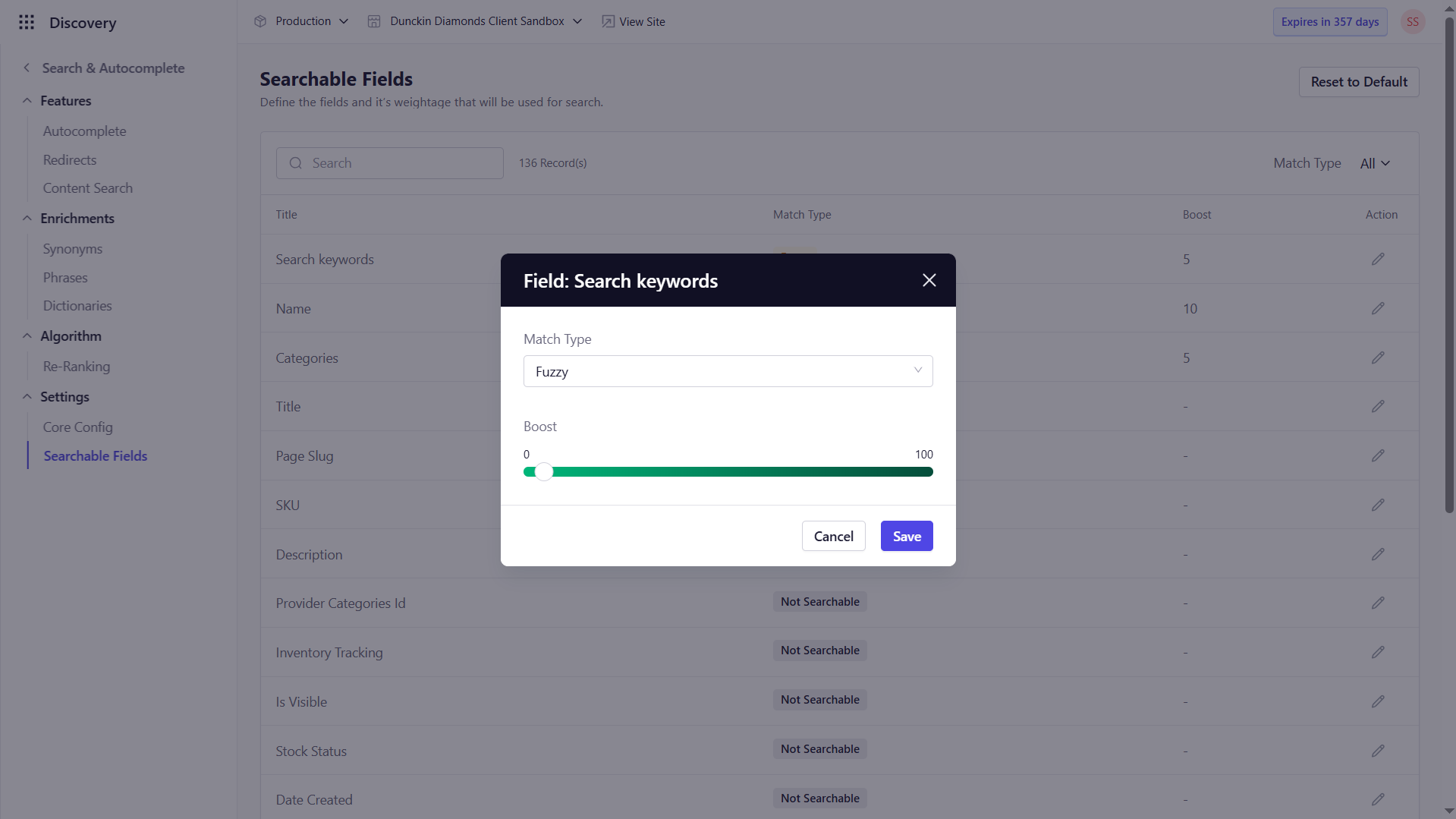The image size is (1456, 819).
Task: Click the edit pencil for Categories row
Action: [1378, 358]
